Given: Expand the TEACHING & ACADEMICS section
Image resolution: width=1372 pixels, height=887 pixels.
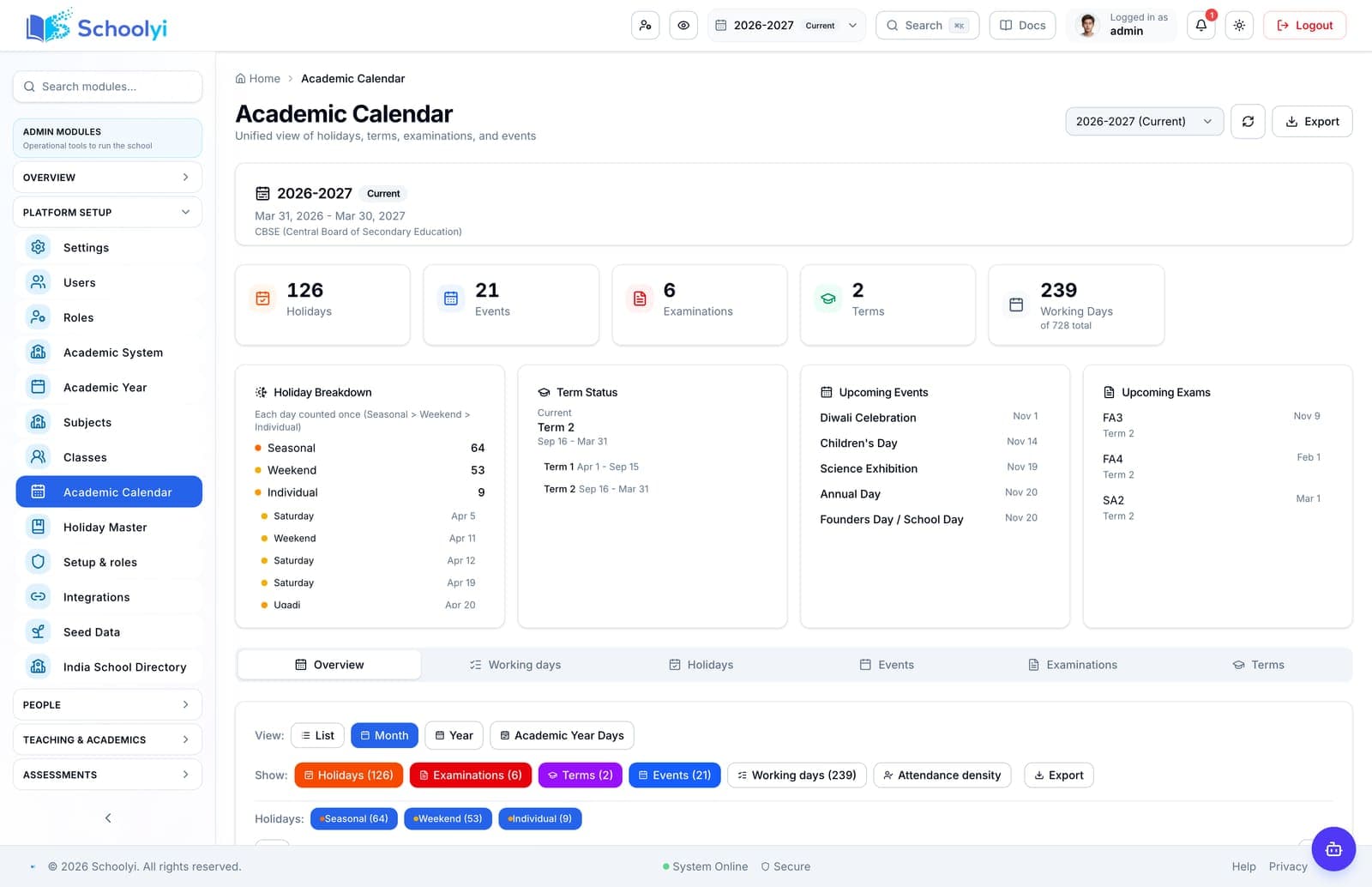Looking at the screenshot, I should (x=107, y=739).
